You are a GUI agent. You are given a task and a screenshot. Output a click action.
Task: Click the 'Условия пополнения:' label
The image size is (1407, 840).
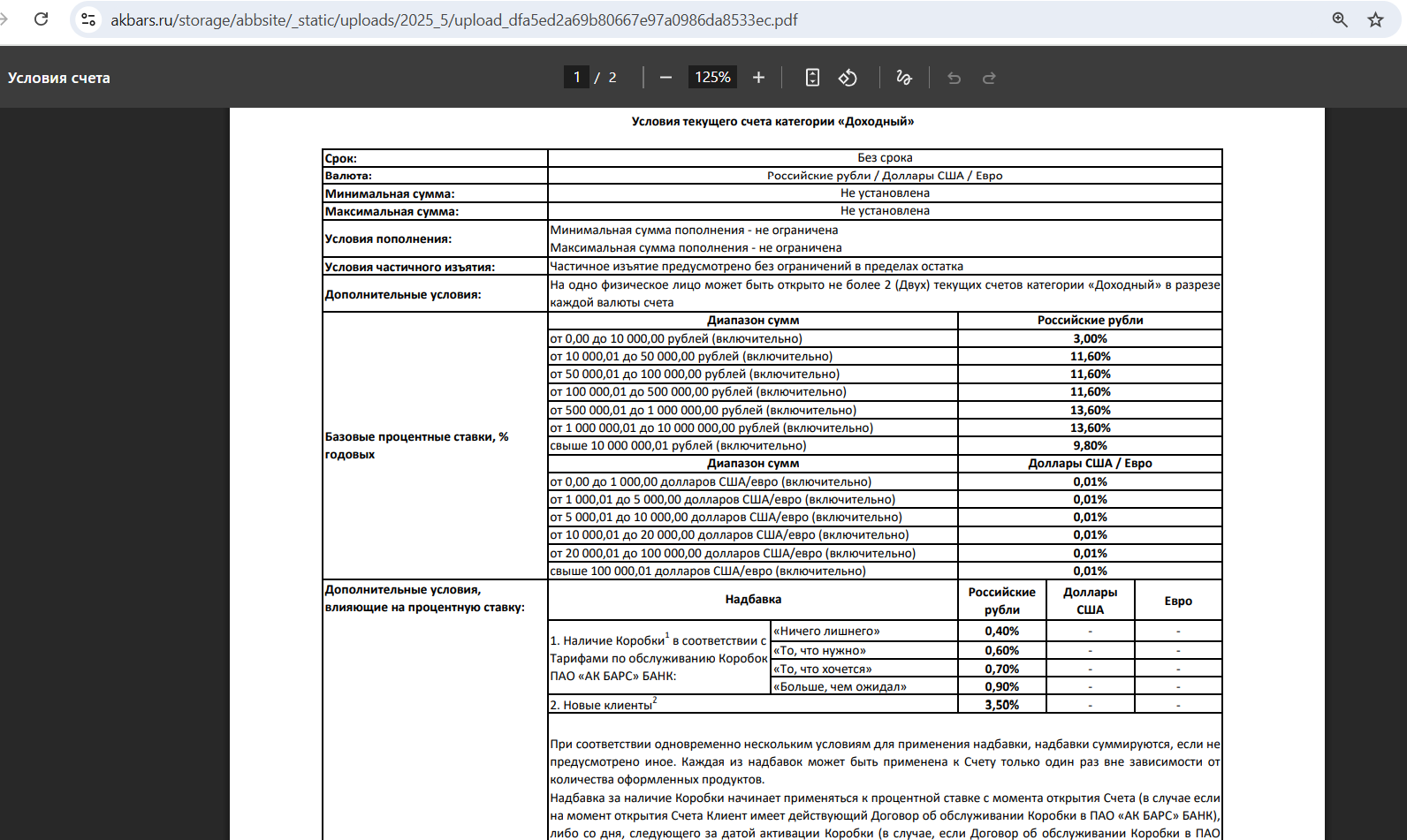(388, 238)
